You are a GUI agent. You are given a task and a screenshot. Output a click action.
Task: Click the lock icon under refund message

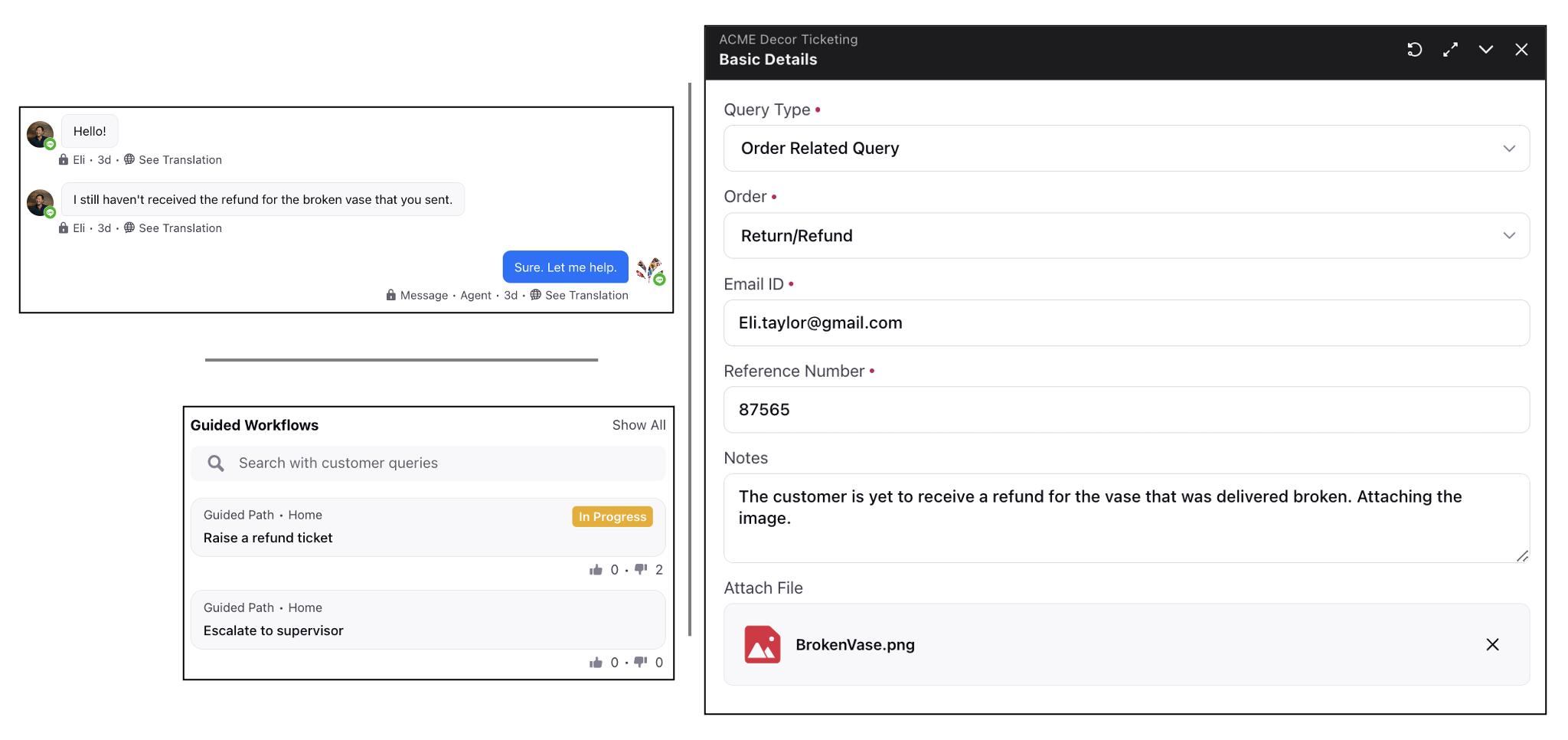(x=64, y=228)
